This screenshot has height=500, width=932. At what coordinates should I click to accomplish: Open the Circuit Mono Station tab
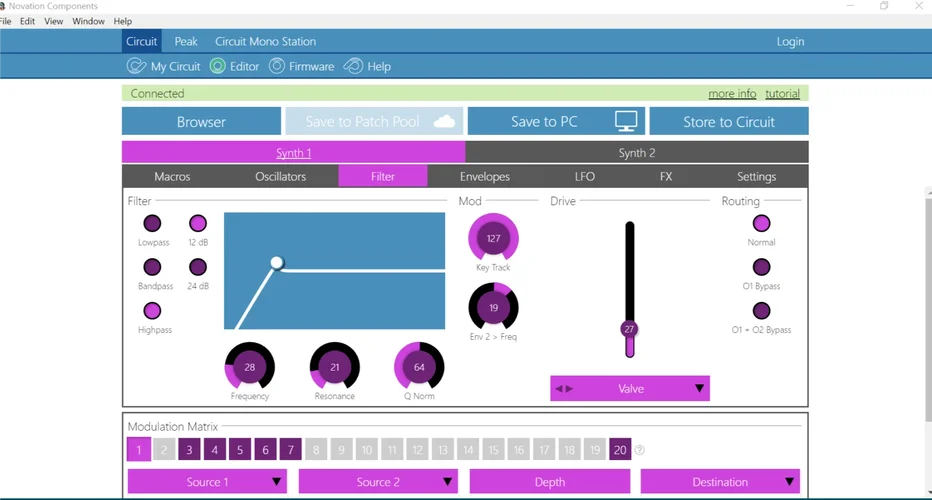(x=266, y=42)
